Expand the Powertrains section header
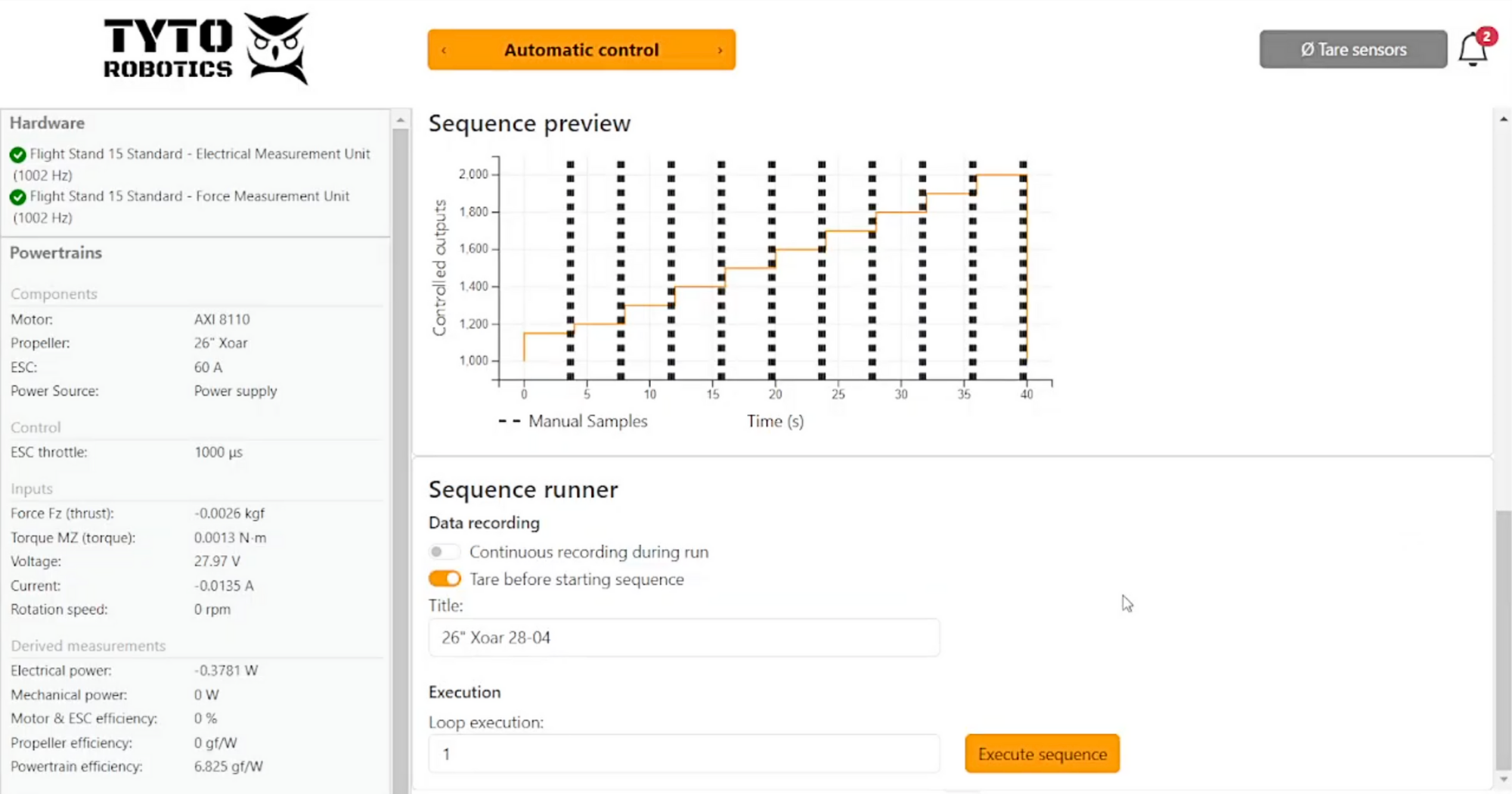The height and width of the screenshot is (794, 1512). pyautogui.click(x=55, y=253)
